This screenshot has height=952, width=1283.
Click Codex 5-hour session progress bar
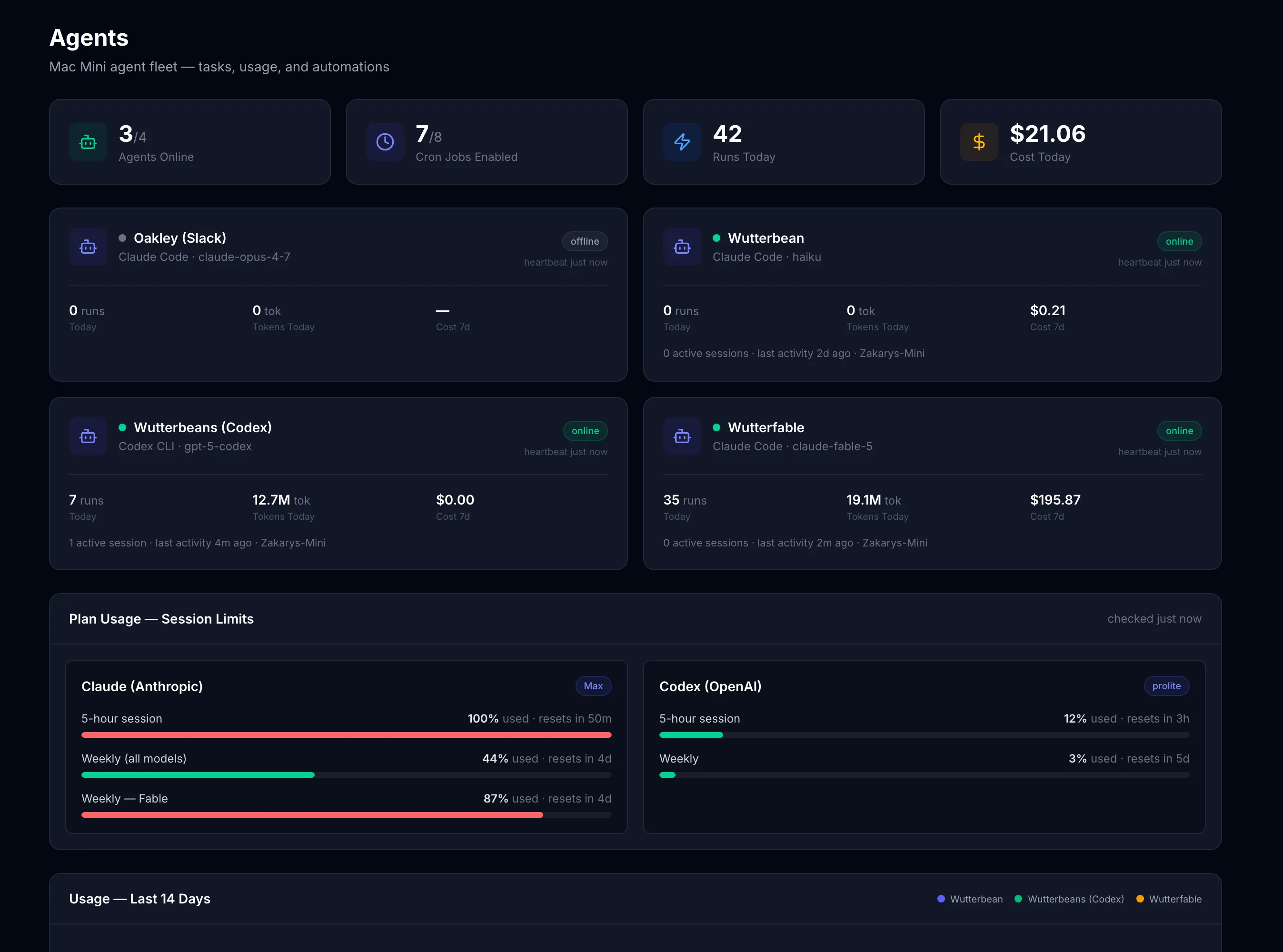[924, 735]
